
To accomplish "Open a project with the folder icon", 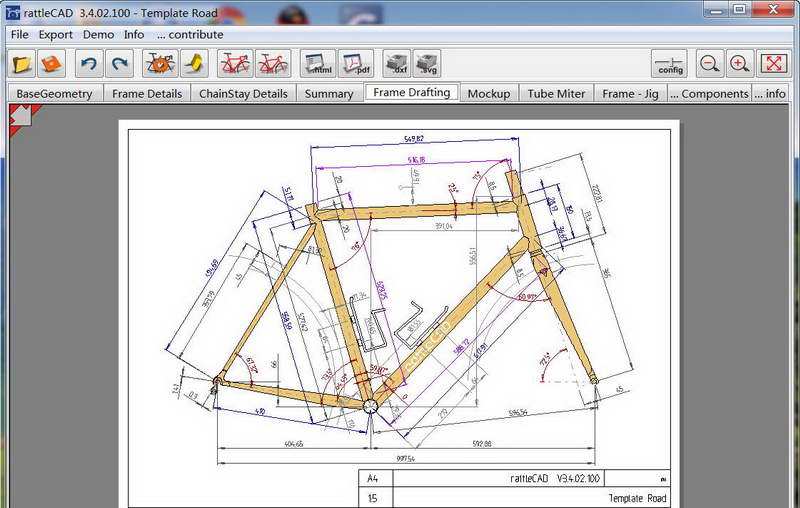I will [x=21, y=64].
